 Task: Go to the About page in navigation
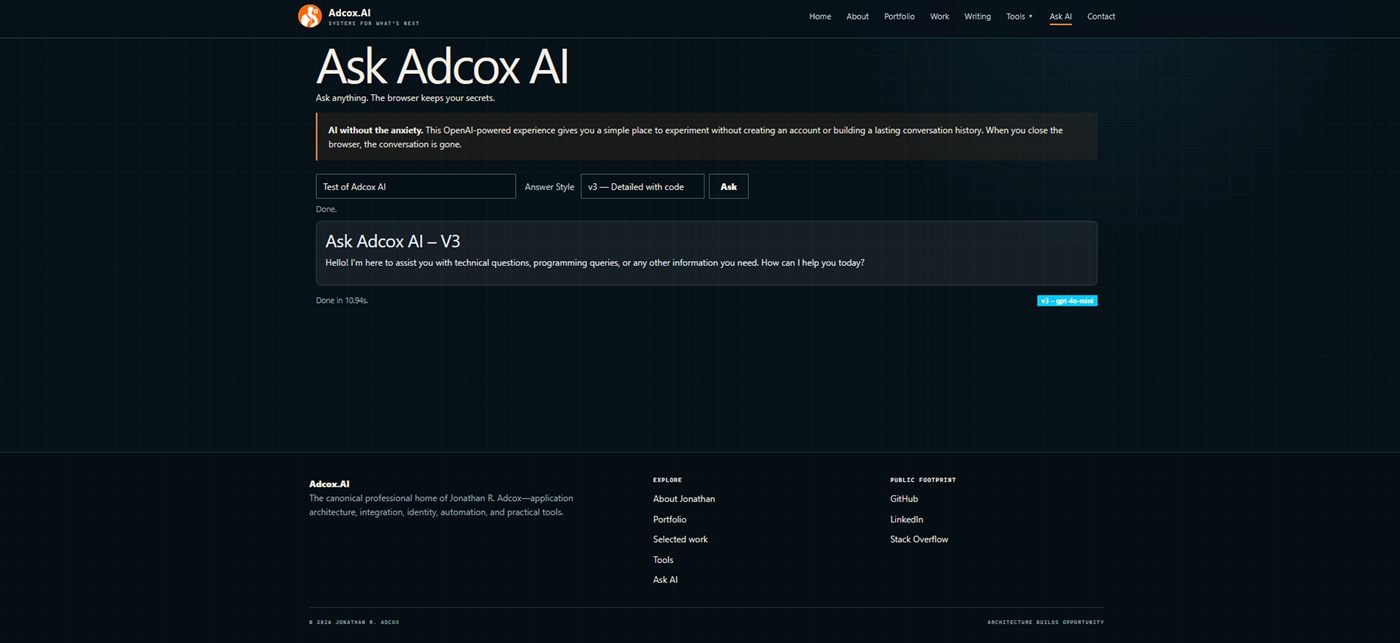pos(858,16)
